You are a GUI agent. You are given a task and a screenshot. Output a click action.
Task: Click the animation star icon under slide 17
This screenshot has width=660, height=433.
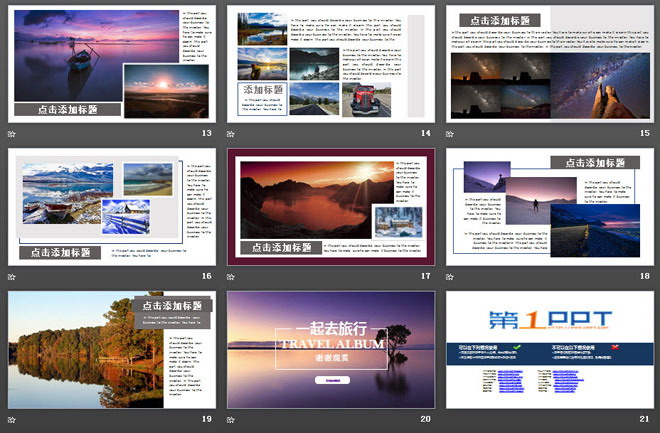(232, 276)
